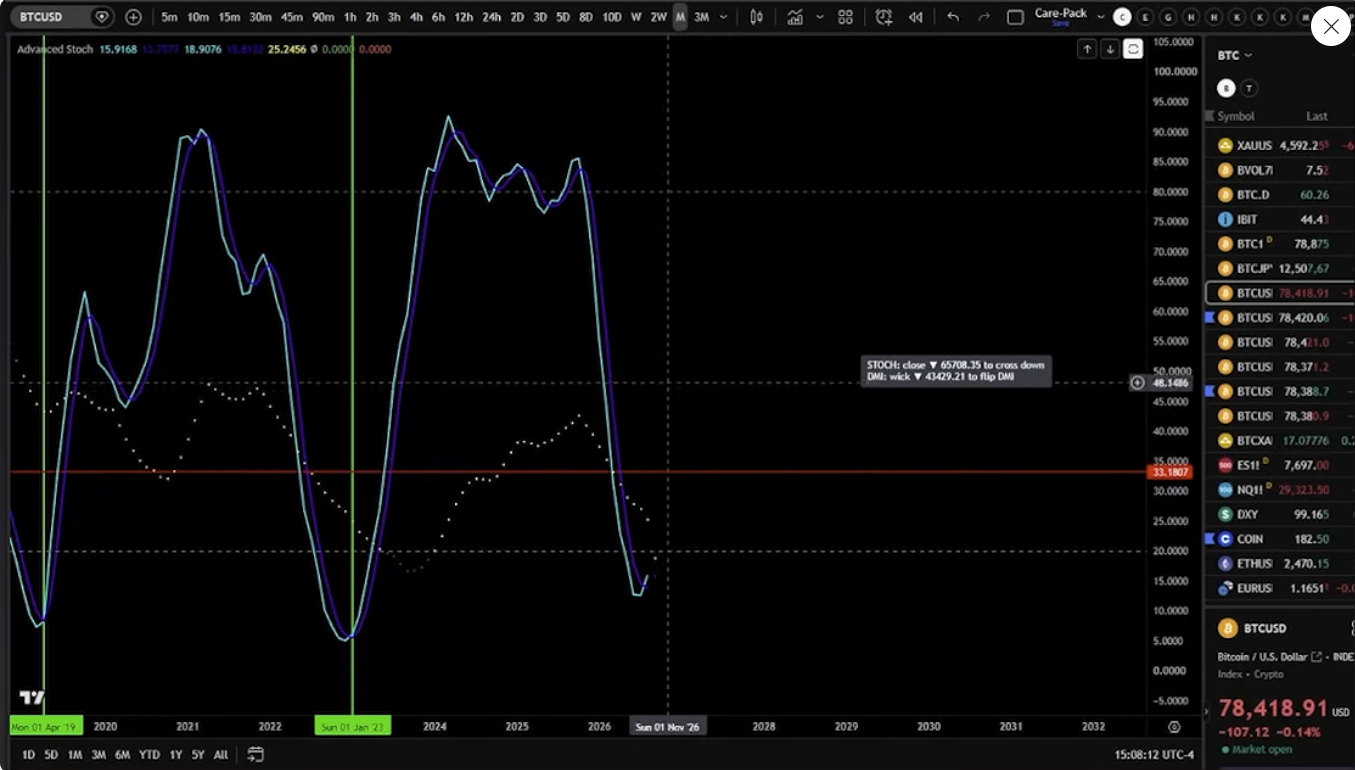
Task: Save the Care-Pack layout
Action: pos(1061,23)
